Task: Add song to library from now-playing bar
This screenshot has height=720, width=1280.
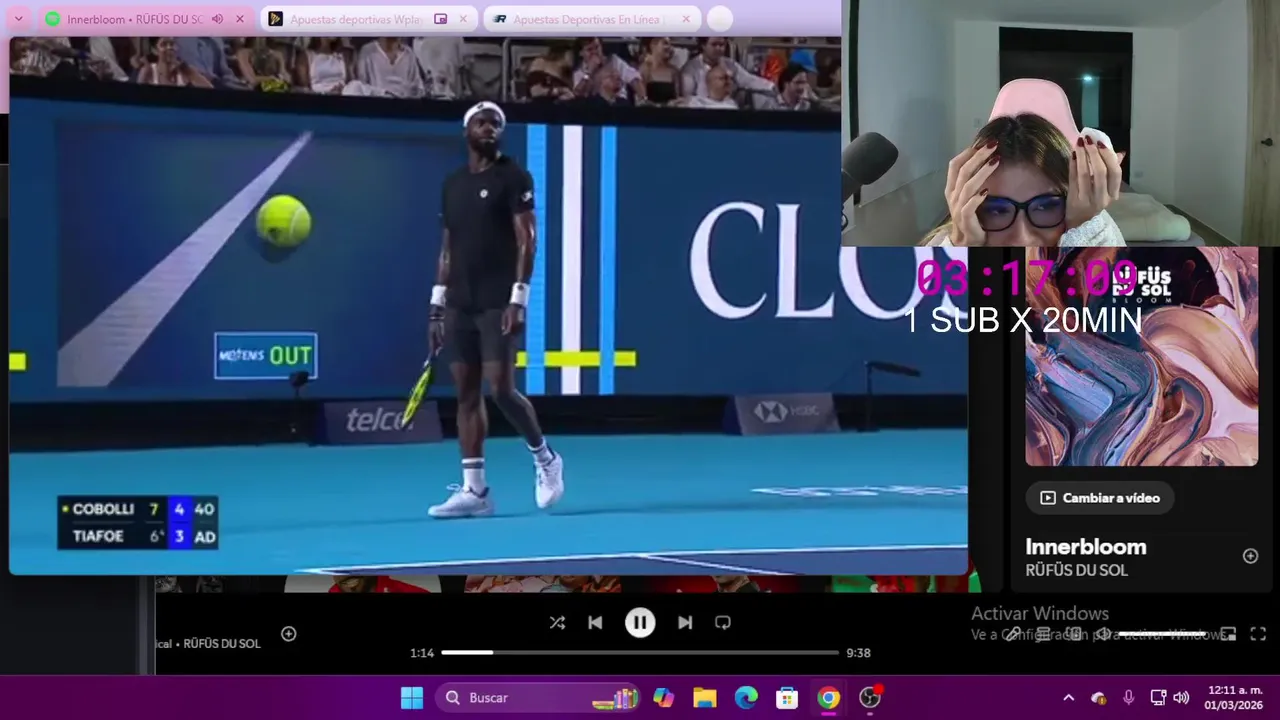Action: click(x=289, y=634)
